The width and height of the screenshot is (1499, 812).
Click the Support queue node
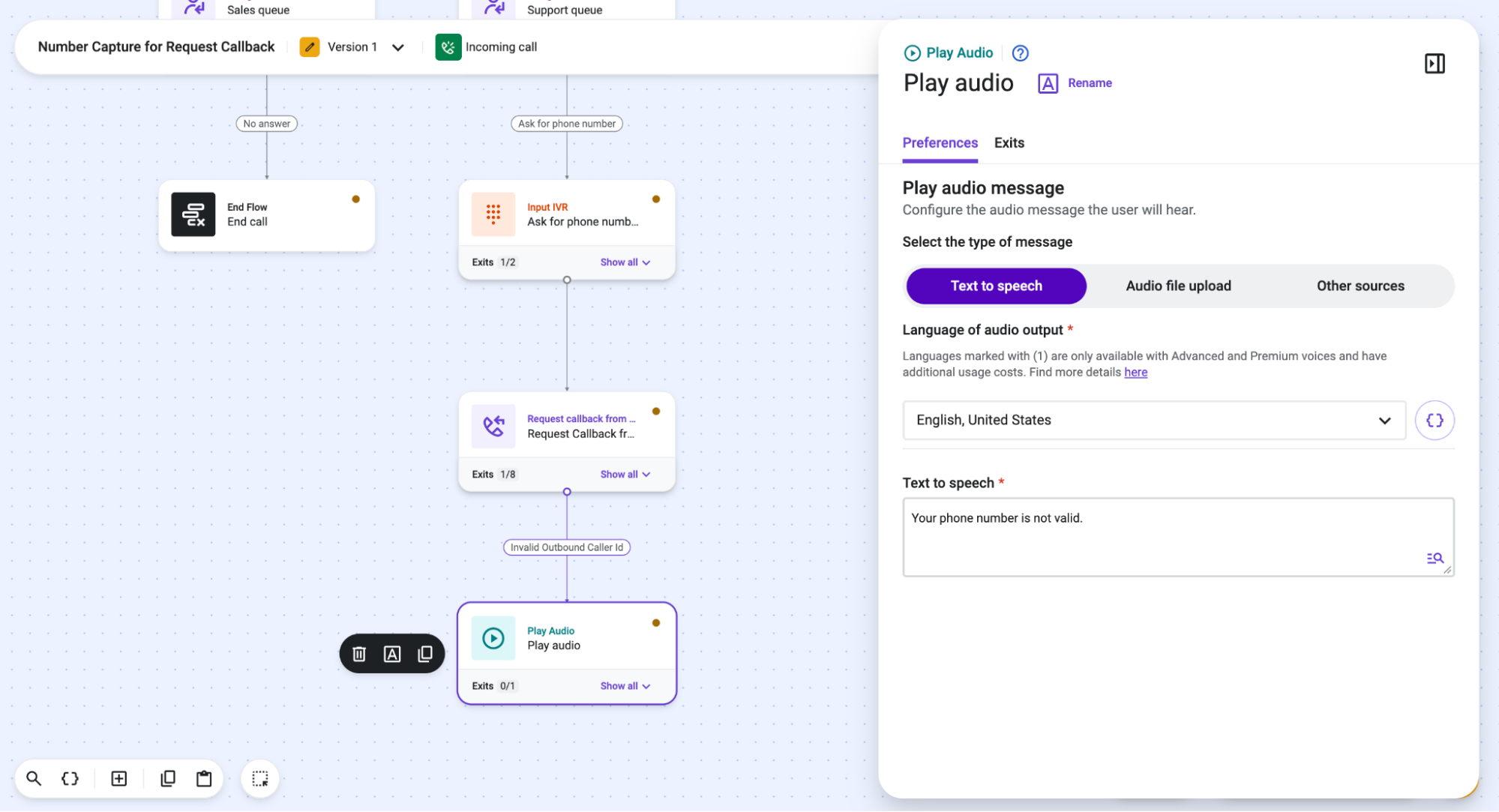tap(566, 9)
